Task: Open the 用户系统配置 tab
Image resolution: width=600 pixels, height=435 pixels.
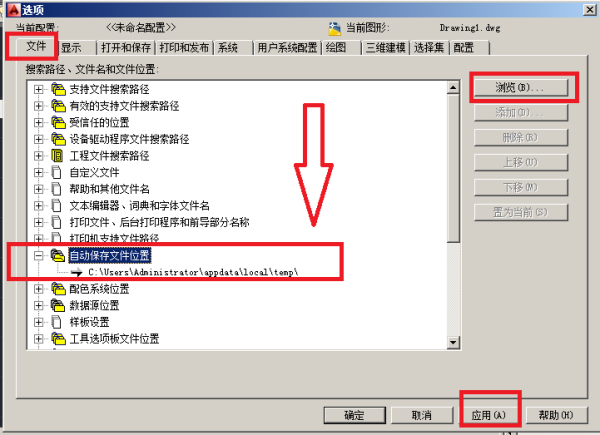Action: tap(287, 48)
